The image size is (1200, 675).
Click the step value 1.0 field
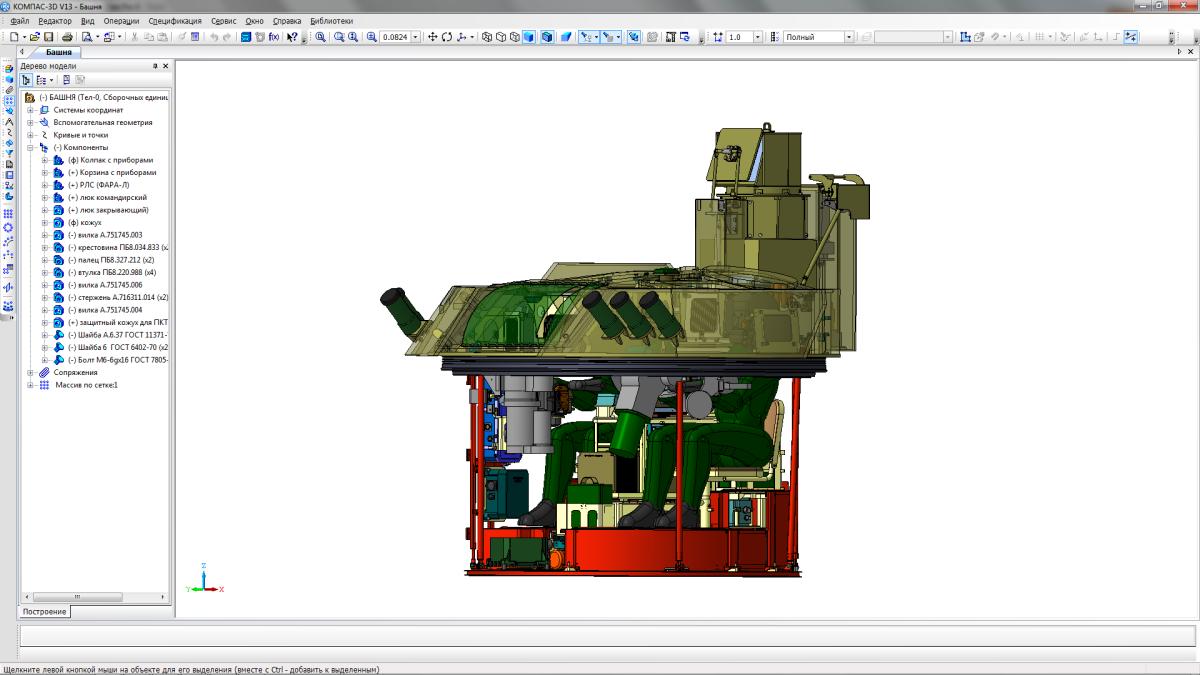(738, 37)
